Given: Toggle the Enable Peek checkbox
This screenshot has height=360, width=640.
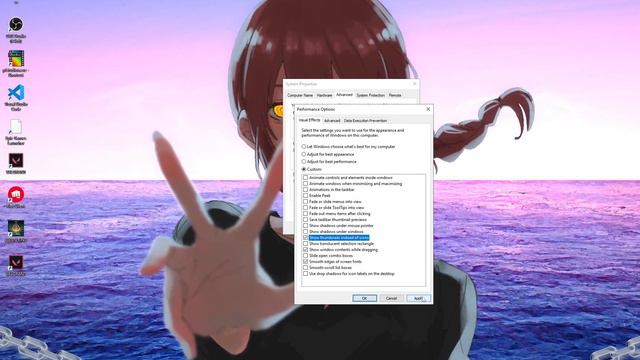Looking at the screenshot, I should pyautogui.click(x=306, y=196).
